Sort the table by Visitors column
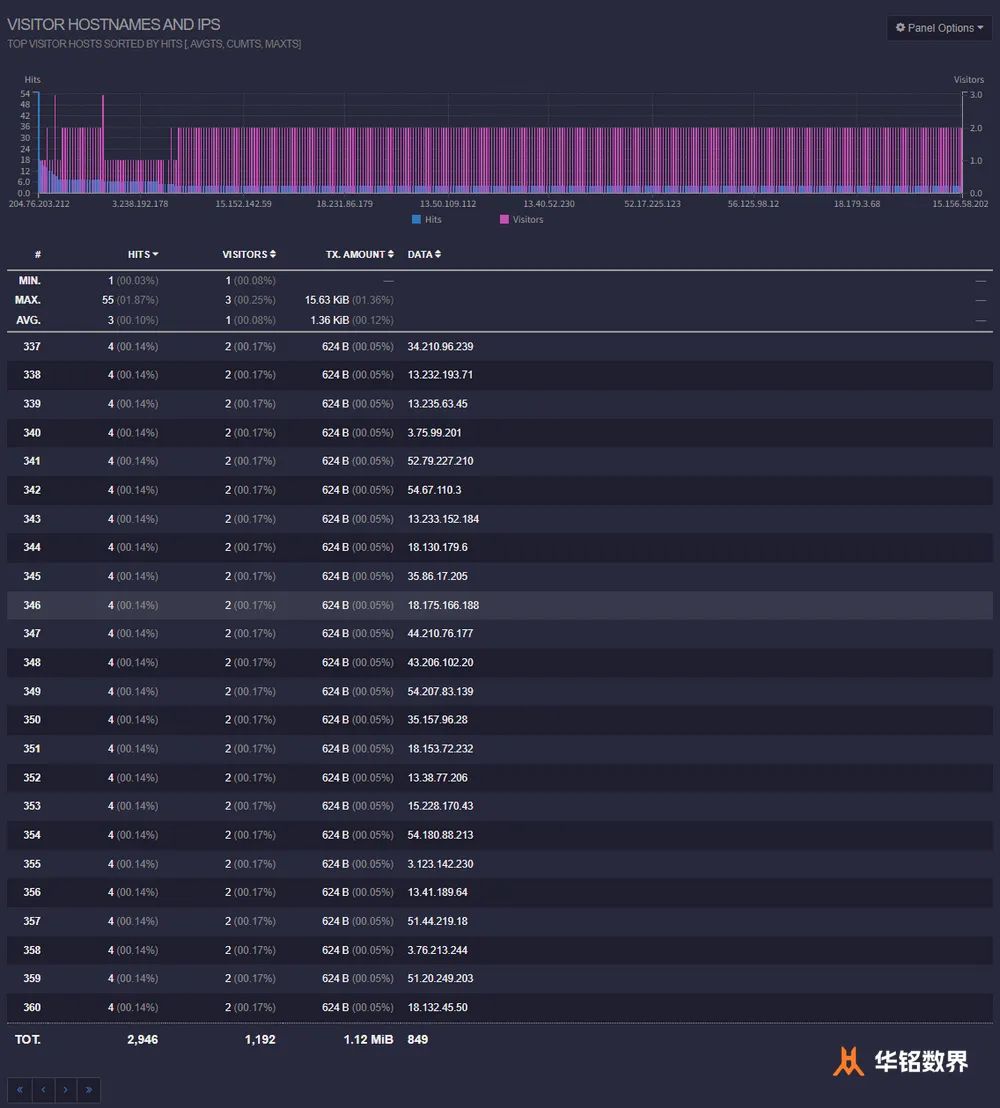The image size is (1000, 1108). (248, 254)
